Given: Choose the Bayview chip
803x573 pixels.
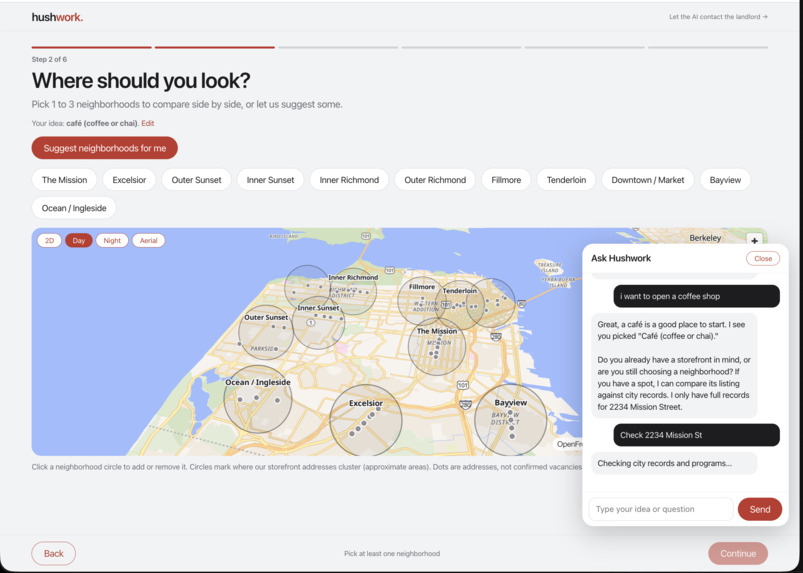Looking at the screenshot, I should pyautogui.click(x=725, y=180).
